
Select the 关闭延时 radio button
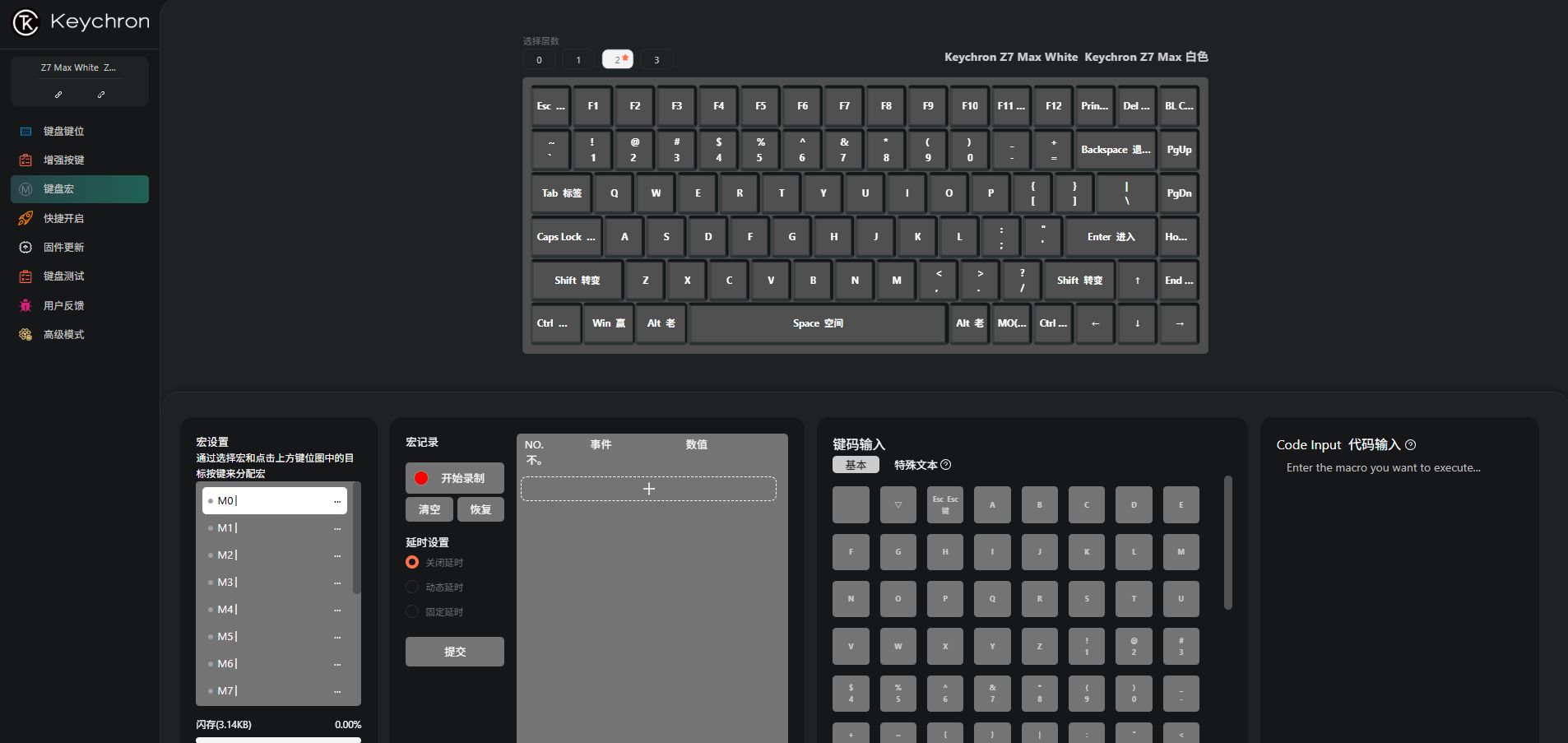tap(412, 563)
